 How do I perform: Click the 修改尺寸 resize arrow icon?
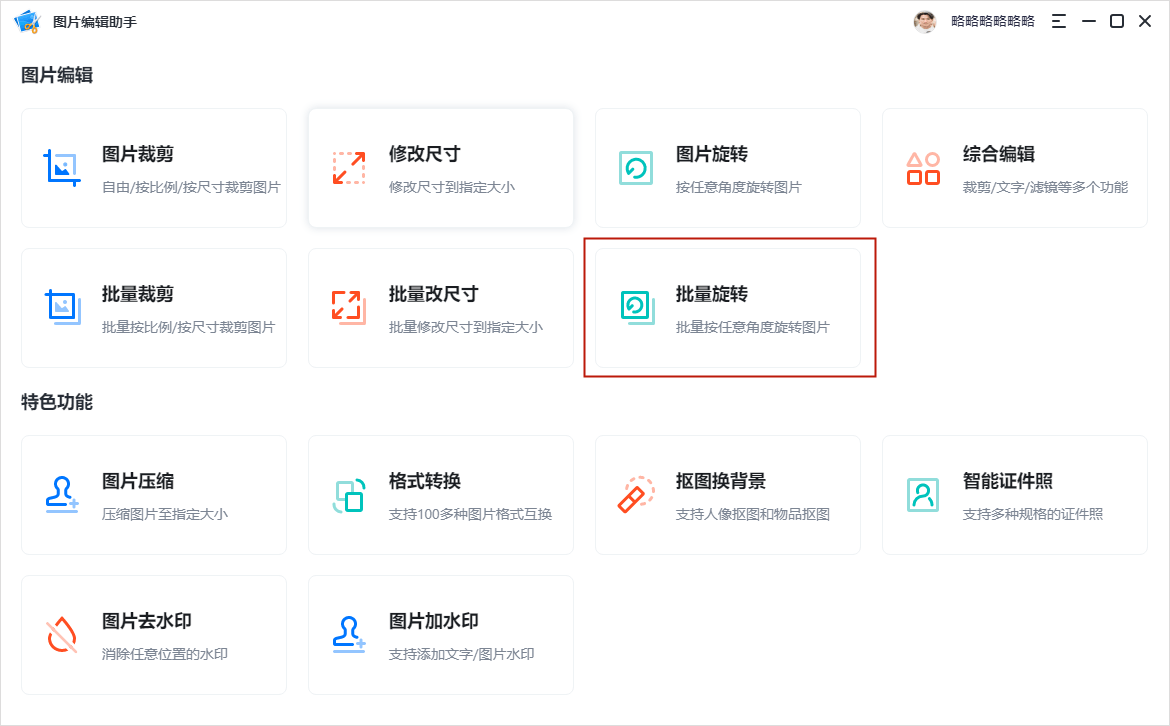[348, 168]
